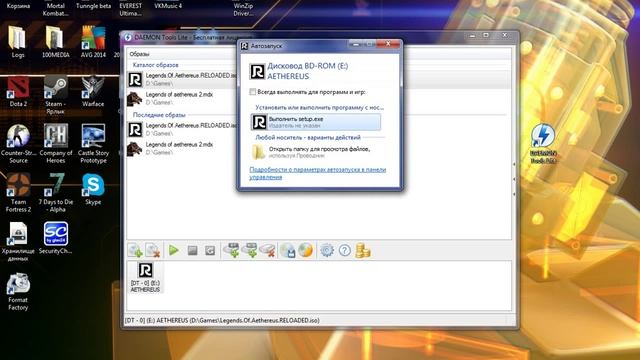The image size is (640, 360).
Task: Click the 7 Days to Die - Alpha icon
Action: click(x=56, y=193)
